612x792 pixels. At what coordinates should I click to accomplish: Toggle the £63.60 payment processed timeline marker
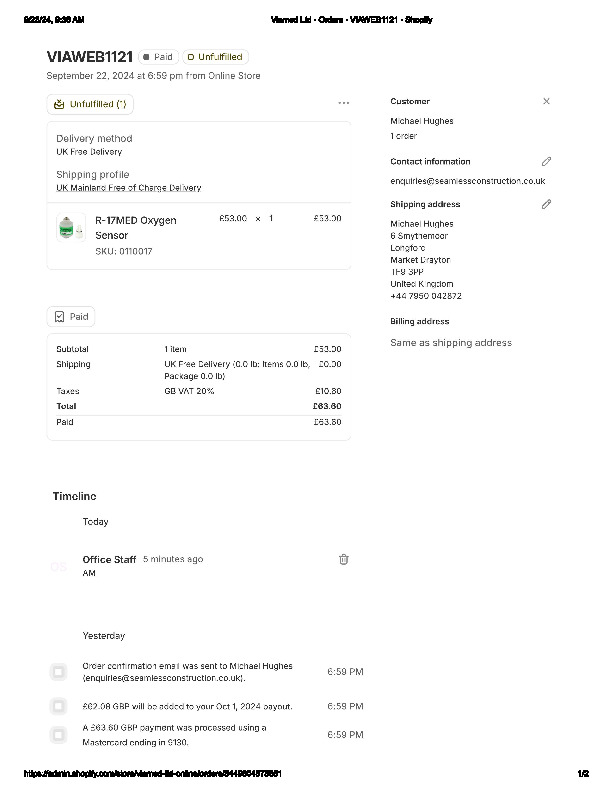(58, 735)
